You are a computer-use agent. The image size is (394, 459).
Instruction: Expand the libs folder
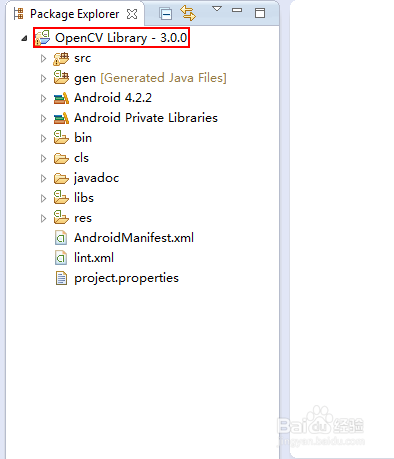point(43,198)
